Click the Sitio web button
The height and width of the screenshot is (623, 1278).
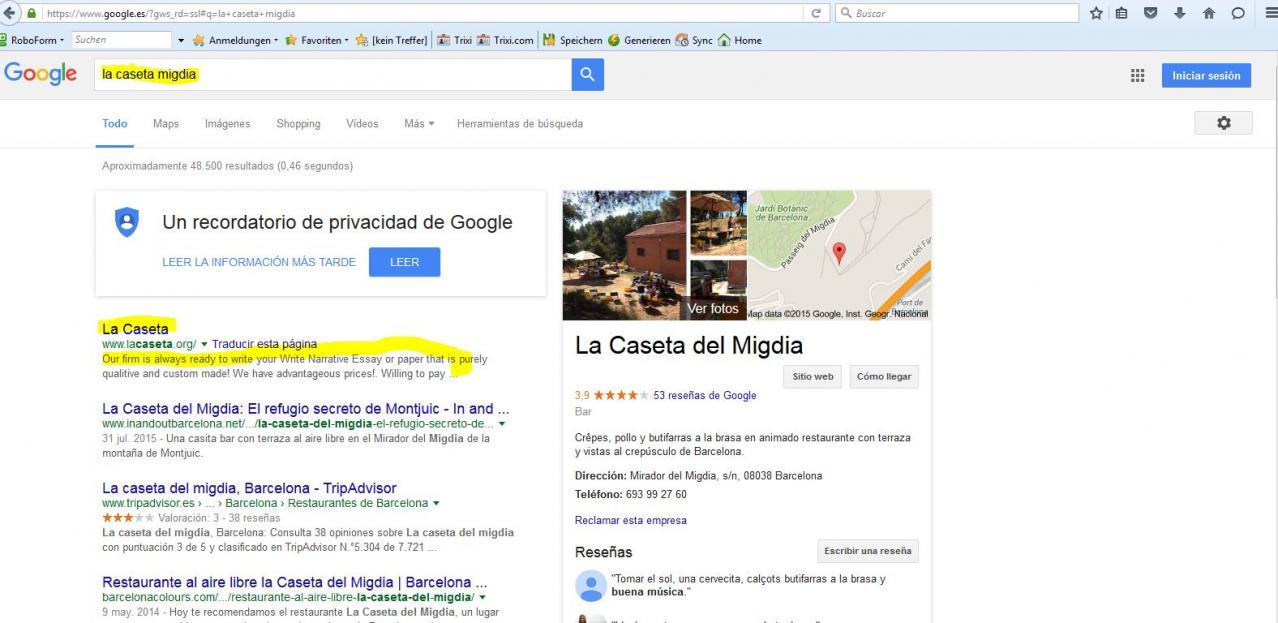tap(813, 377)
